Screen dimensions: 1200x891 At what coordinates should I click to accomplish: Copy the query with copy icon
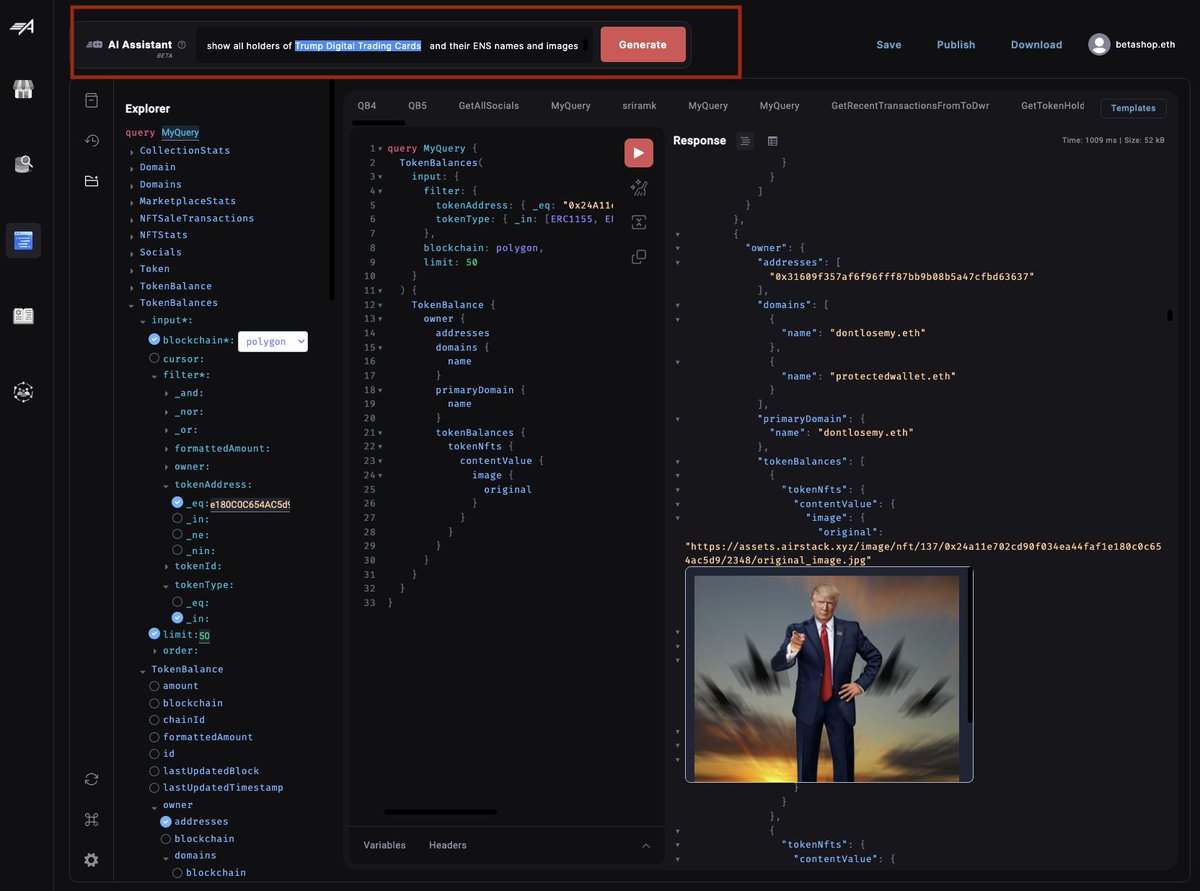(639, 257)
